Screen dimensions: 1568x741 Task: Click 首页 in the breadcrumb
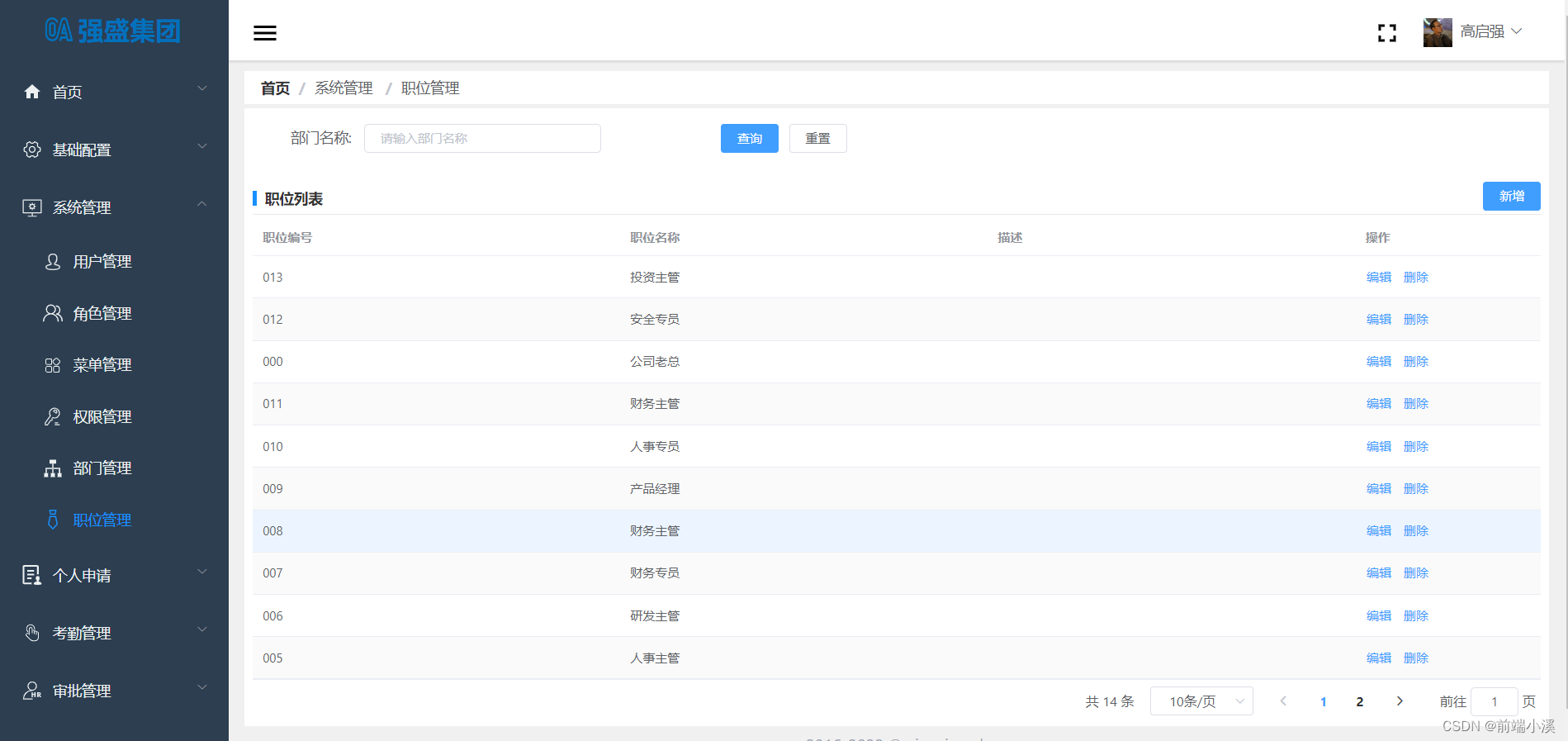tap(275, 88)
